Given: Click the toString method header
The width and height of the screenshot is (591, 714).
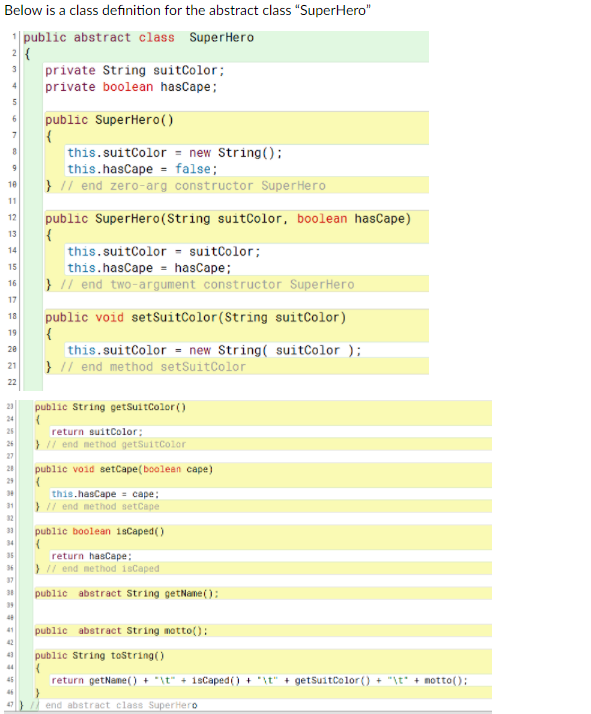Looking at the screenshot, I should 99,656.
